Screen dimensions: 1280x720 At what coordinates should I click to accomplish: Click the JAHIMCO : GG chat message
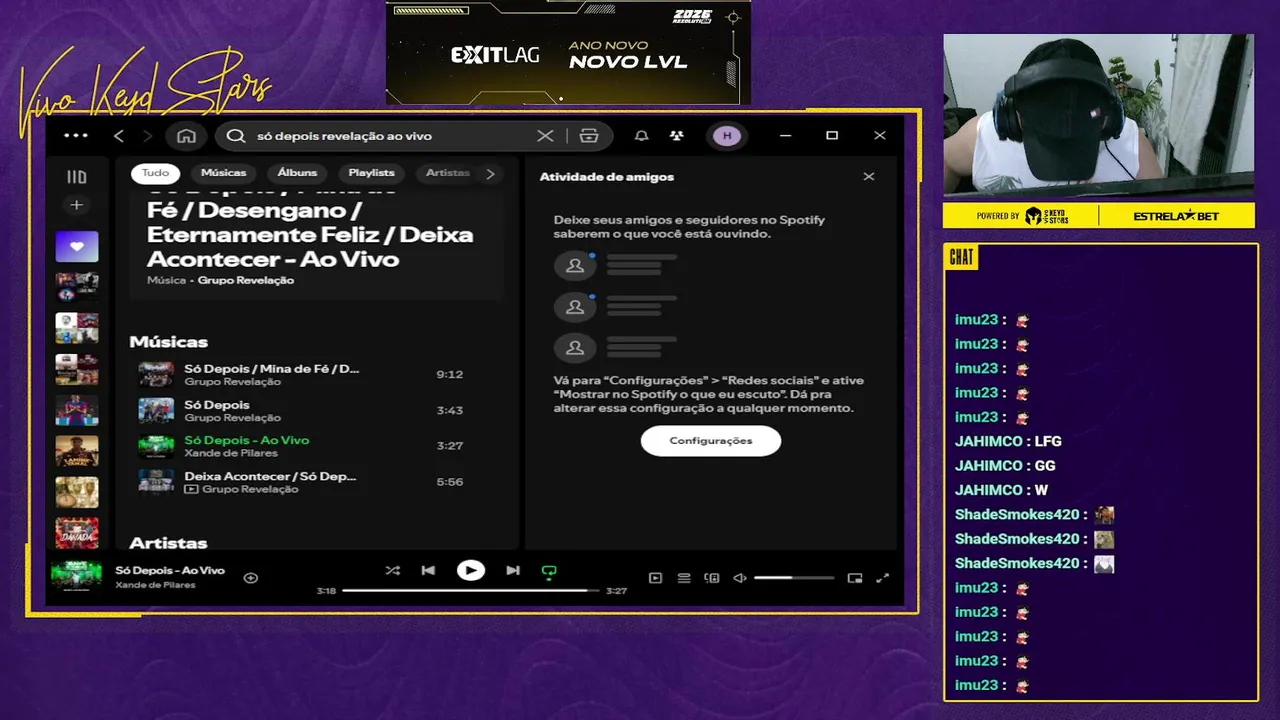1005,465
